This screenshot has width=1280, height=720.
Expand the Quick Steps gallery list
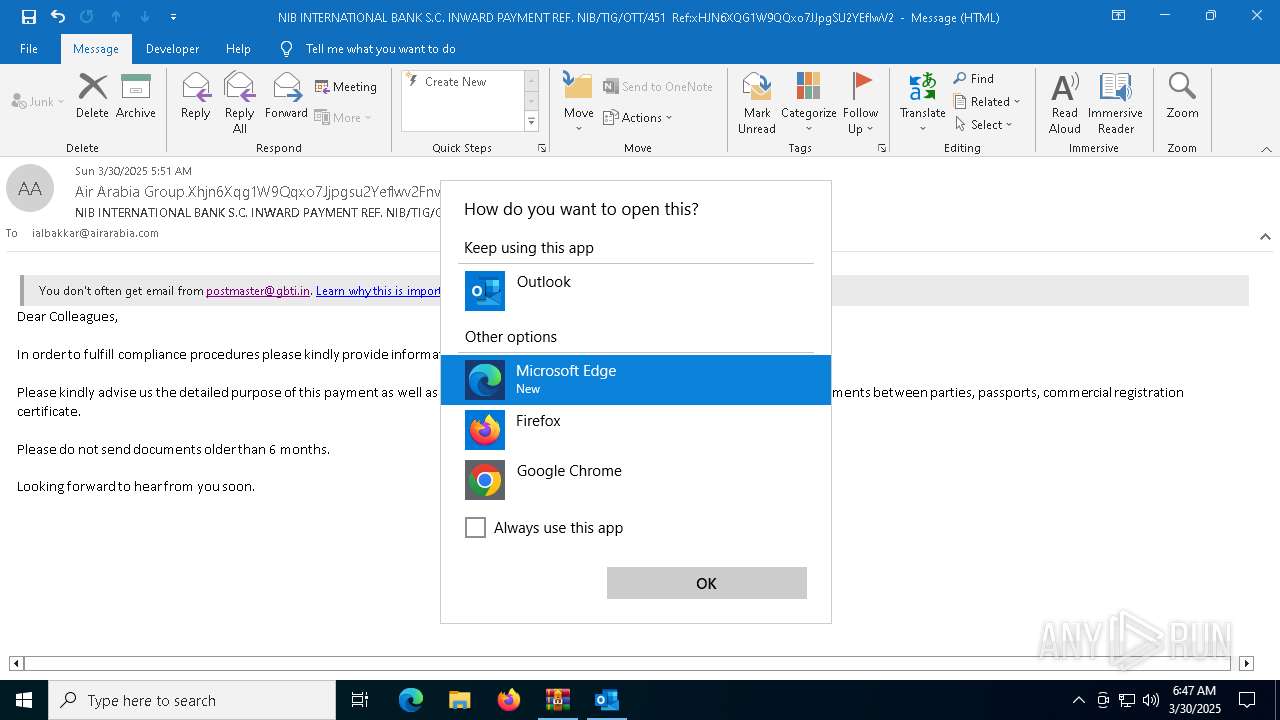531,122
